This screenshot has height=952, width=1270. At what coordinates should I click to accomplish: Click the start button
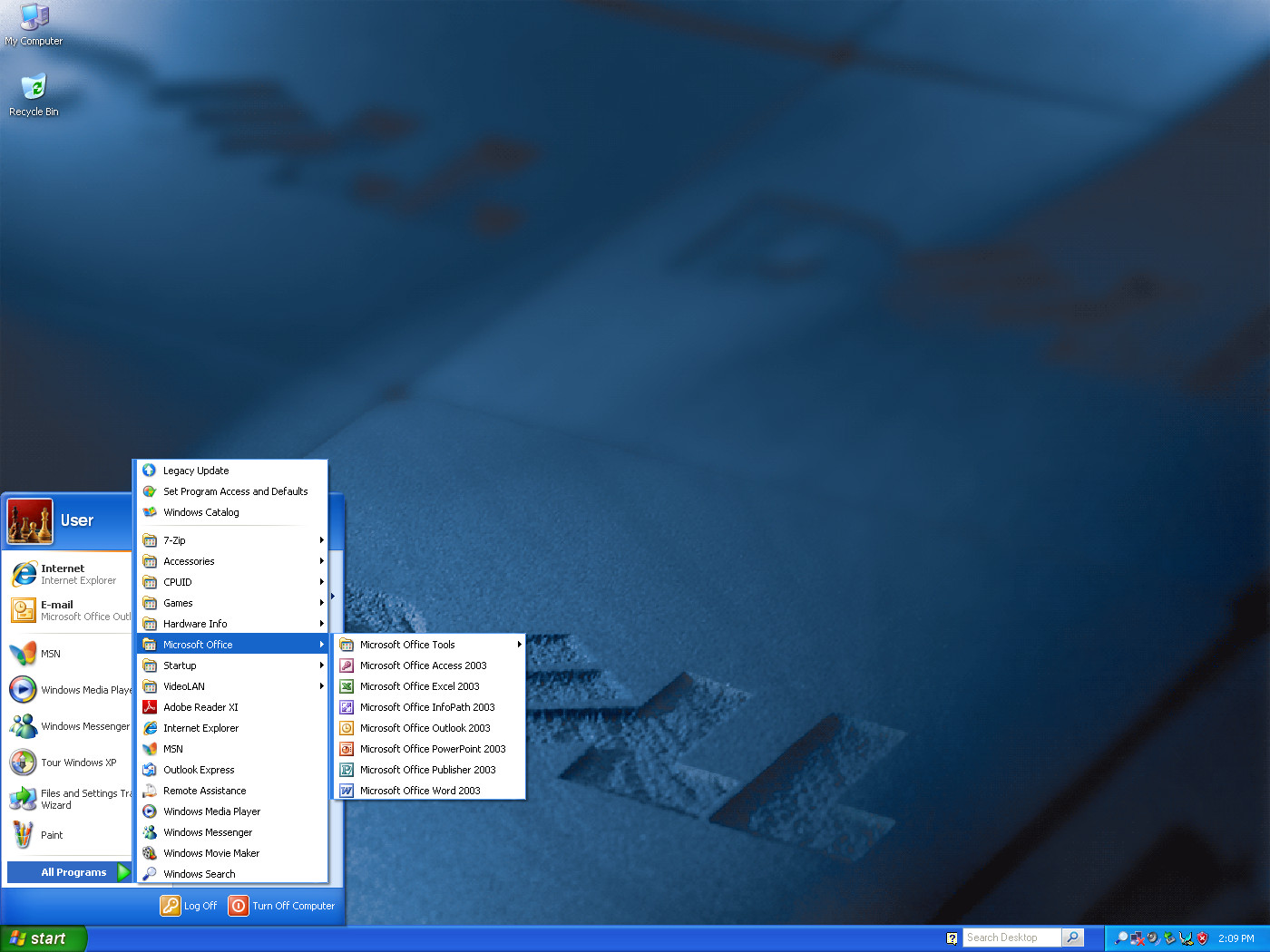pos(44,938)
